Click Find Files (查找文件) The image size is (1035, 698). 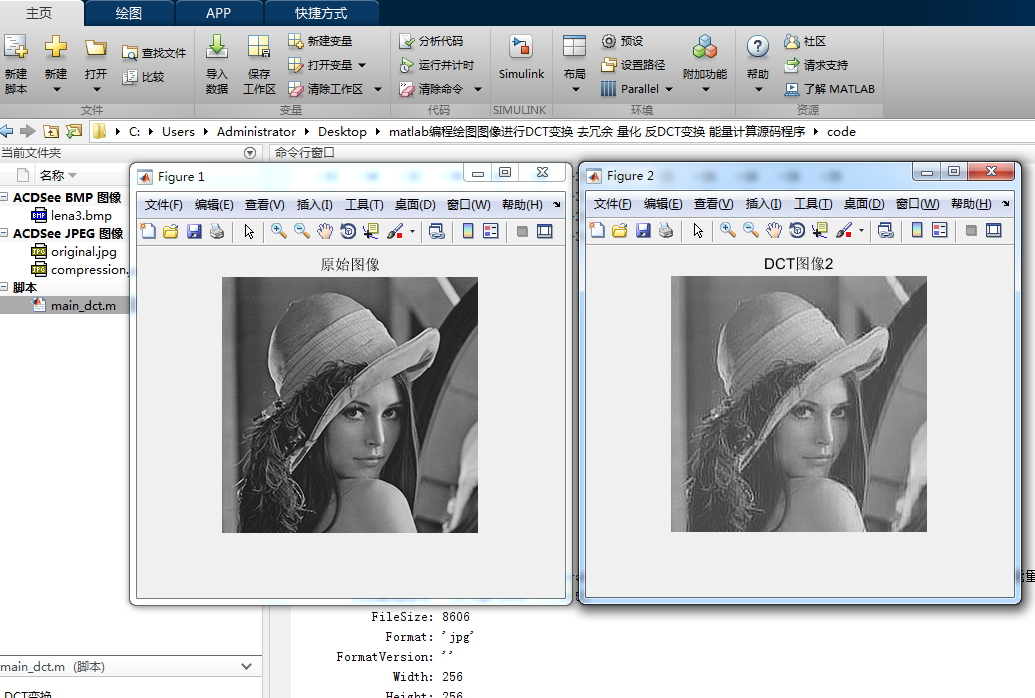tap(154, 53)
